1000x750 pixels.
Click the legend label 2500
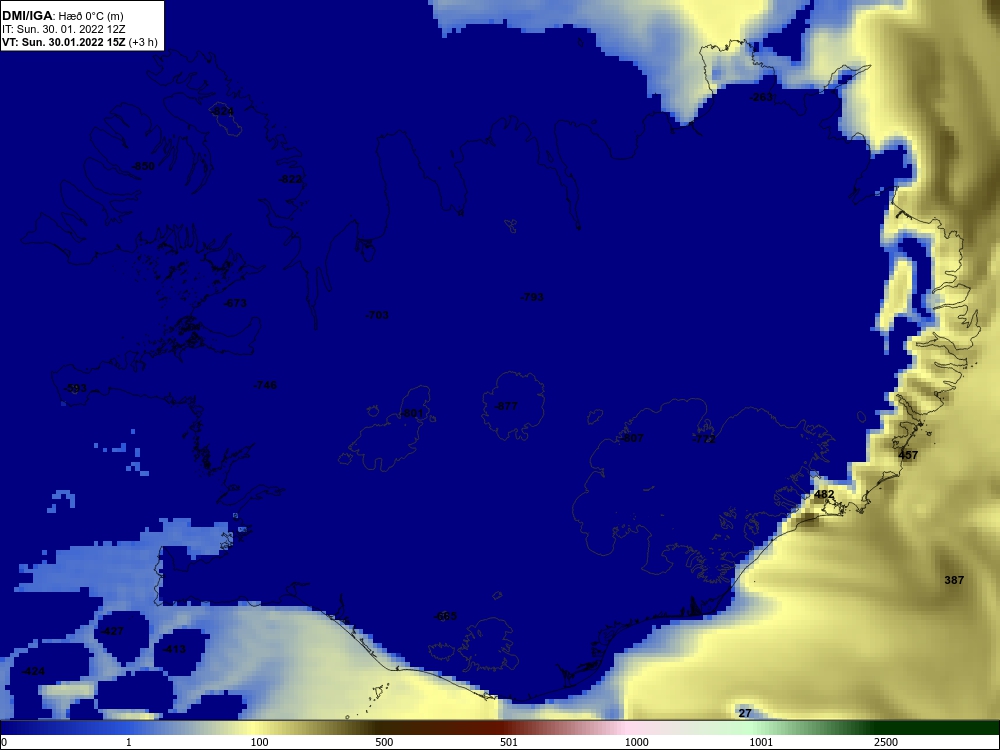886,742
